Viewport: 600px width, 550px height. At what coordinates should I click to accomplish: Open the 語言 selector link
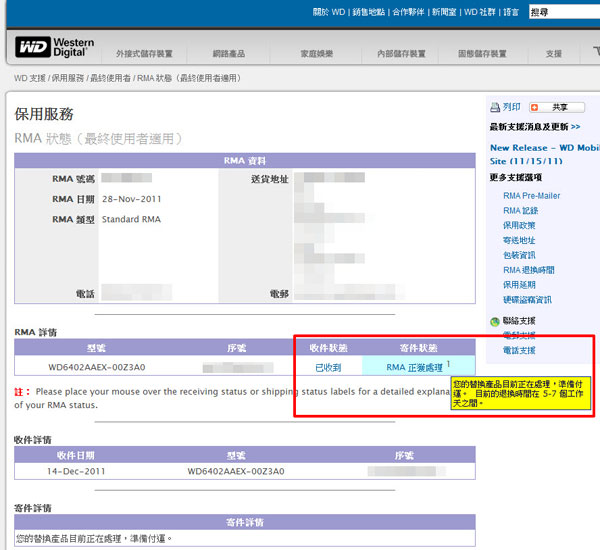point(511,12)
